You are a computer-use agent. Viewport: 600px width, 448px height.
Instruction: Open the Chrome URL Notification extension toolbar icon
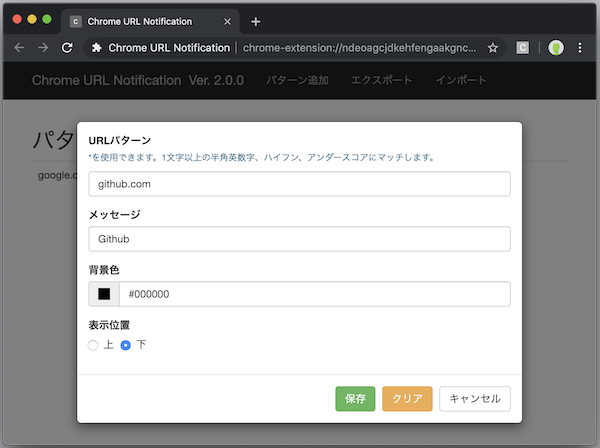[522, 48]
